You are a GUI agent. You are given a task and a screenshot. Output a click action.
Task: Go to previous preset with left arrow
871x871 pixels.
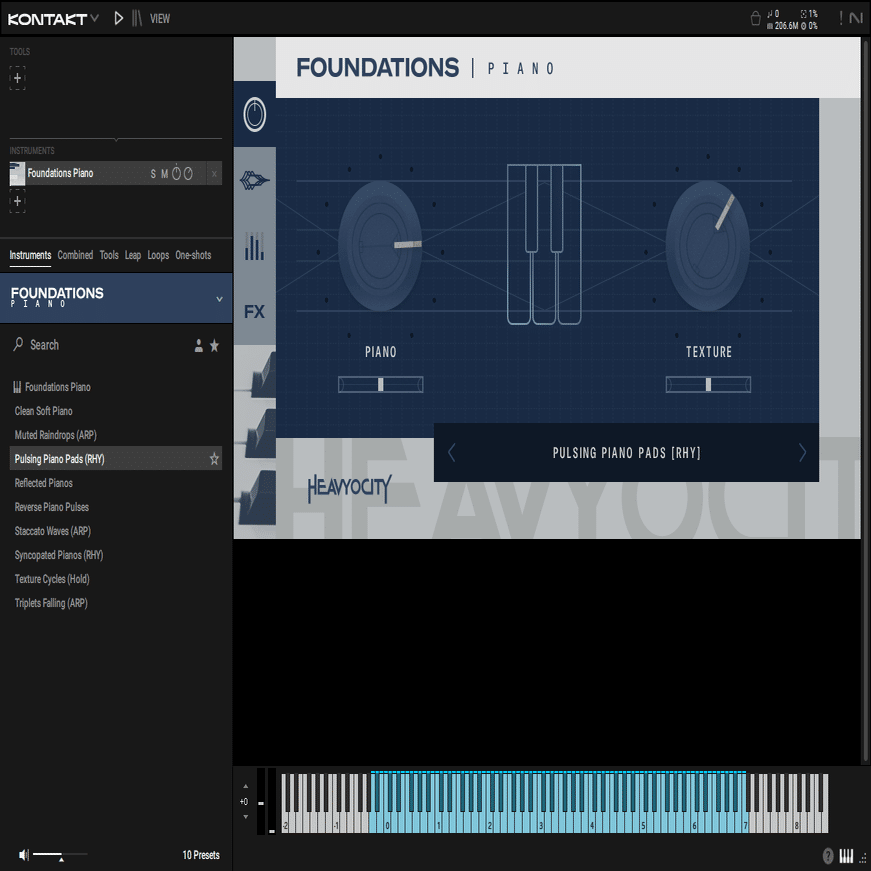[x=452, y=453]
